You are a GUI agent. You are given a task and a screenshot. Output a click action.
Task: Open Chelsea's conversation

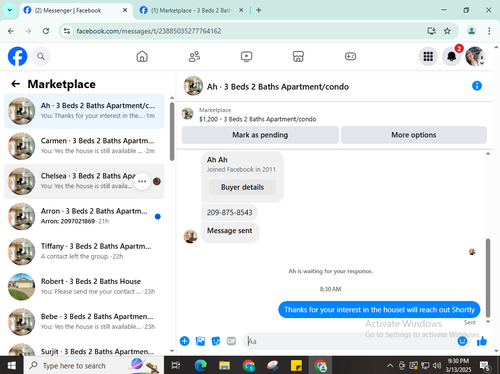pos(84,181)
